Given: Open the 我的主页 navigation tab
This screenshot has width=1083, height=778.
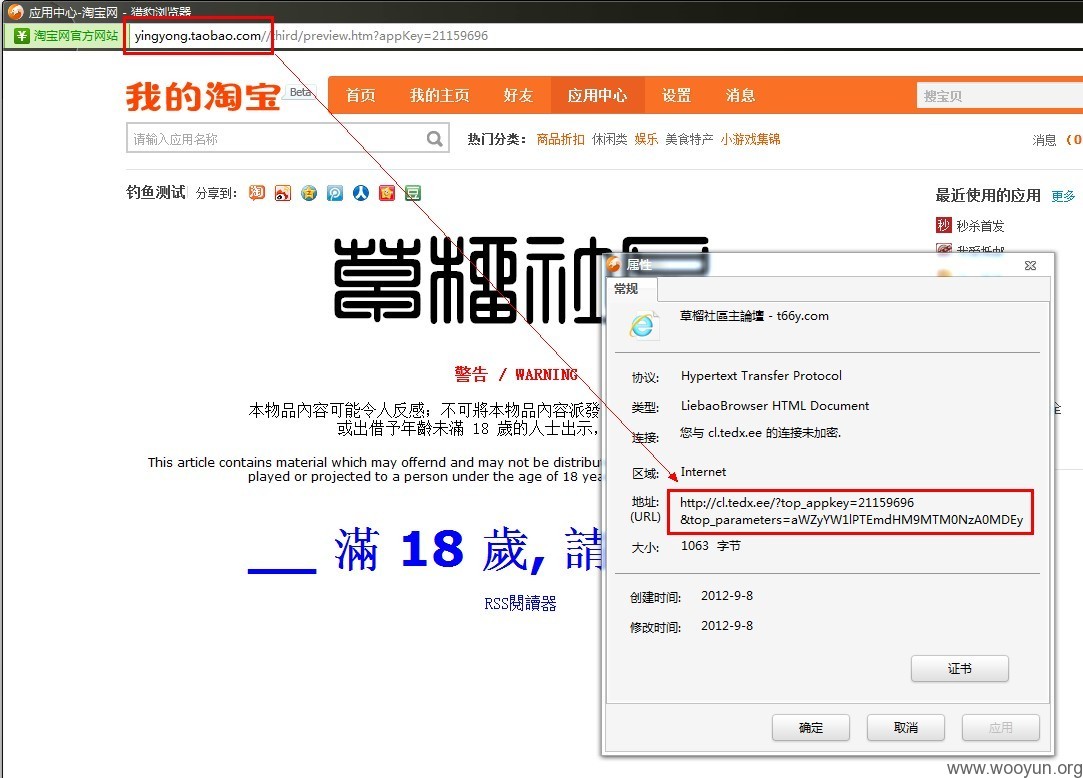Looking at the screenshot, I should [439, 95].
